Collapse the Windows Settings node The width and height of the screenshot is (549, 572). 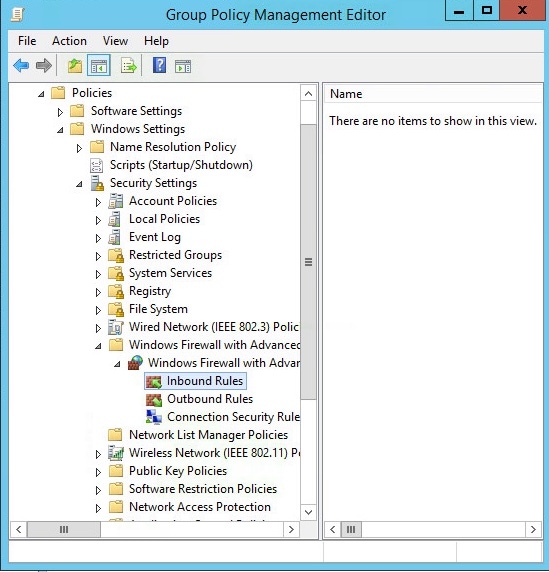pos(60,130)
